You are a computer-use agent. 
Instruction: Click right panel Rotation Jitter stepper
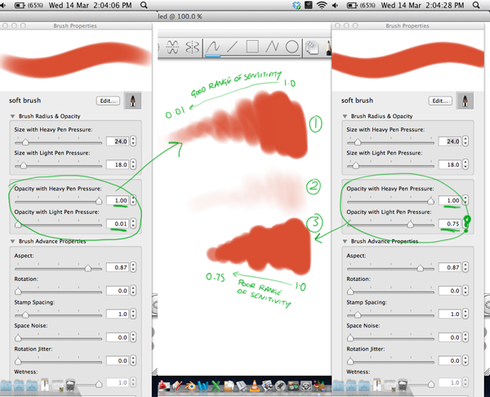point(465,361)
